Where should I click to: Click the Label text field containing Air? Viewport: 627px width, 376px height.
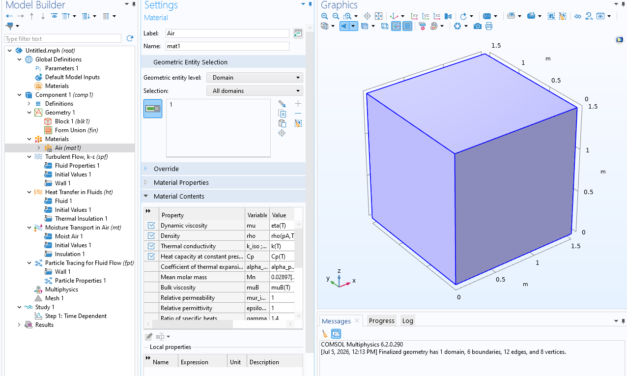[227, 34]
